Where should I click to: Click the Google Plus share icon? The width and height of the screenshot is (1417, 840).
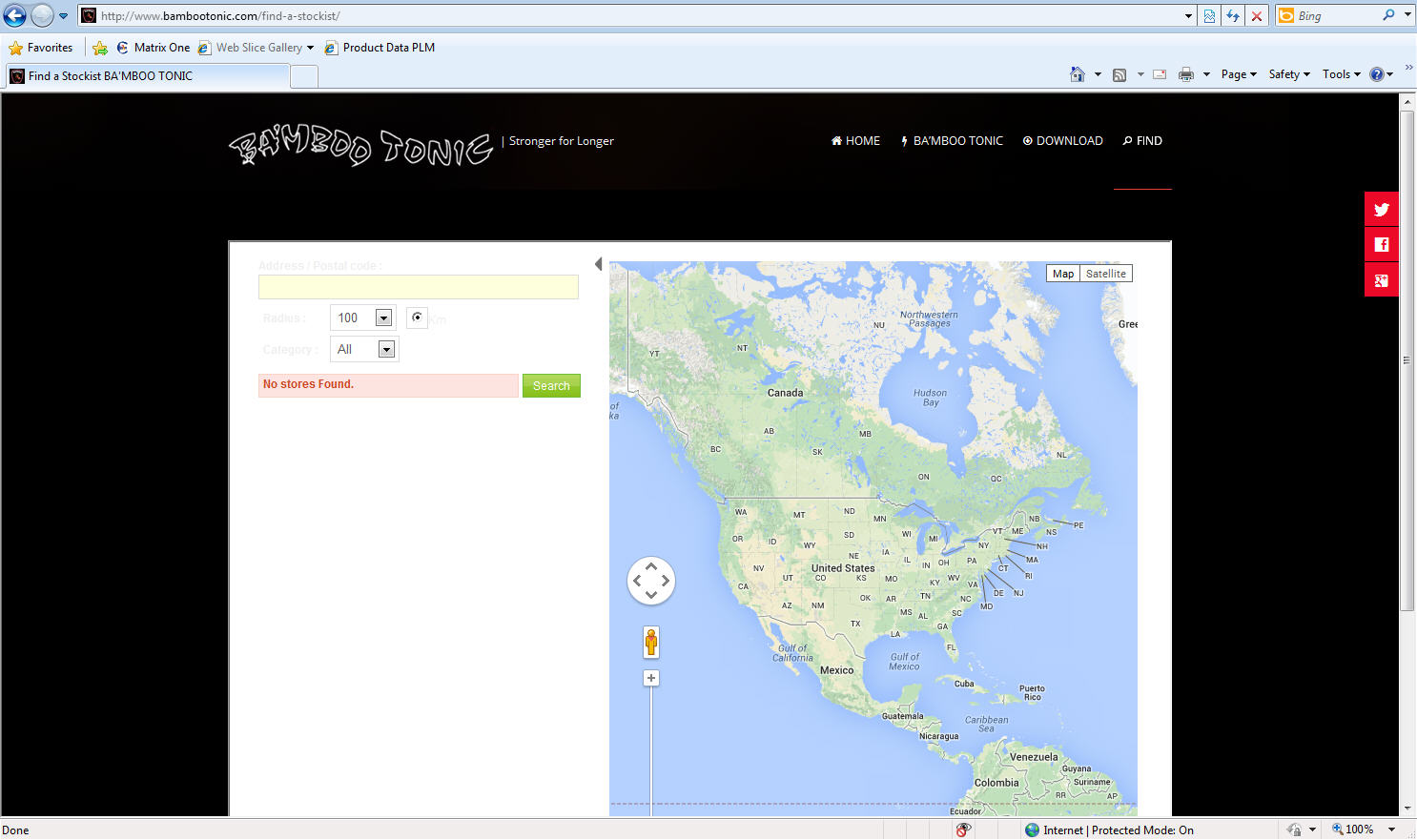click(1382, 280)
